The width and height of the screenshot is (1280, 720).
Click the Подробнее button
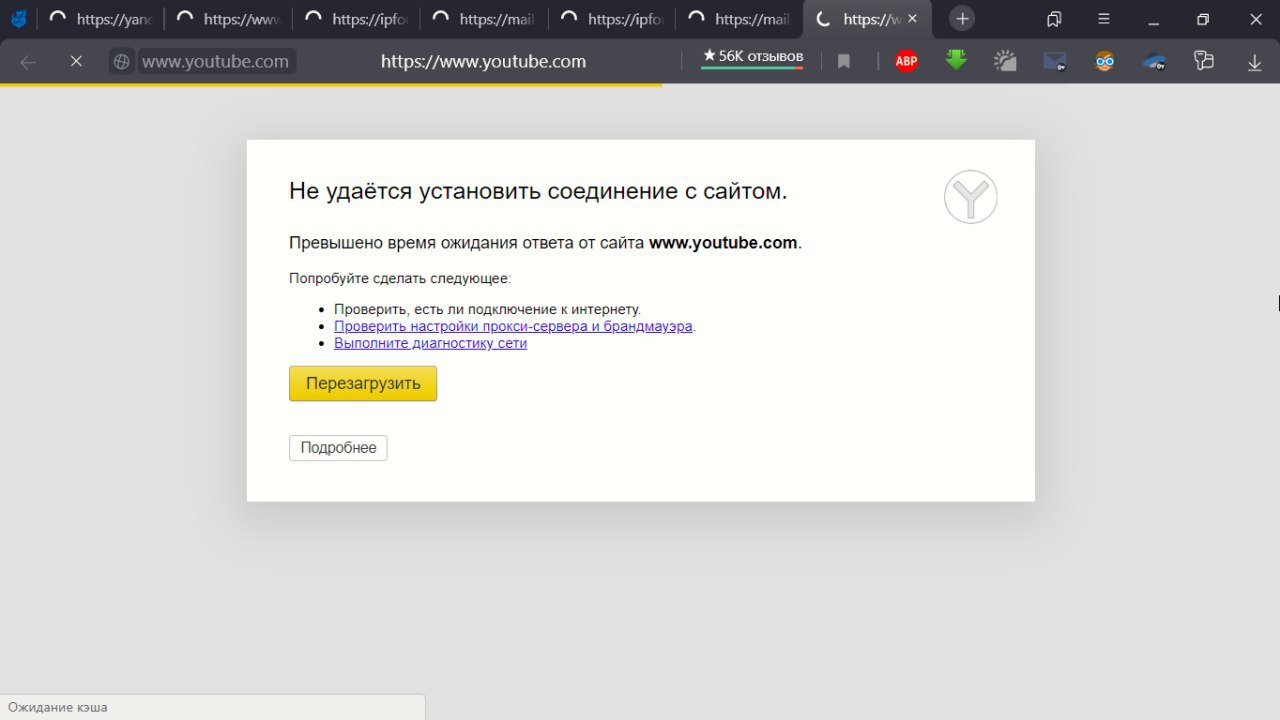[338, 448]
